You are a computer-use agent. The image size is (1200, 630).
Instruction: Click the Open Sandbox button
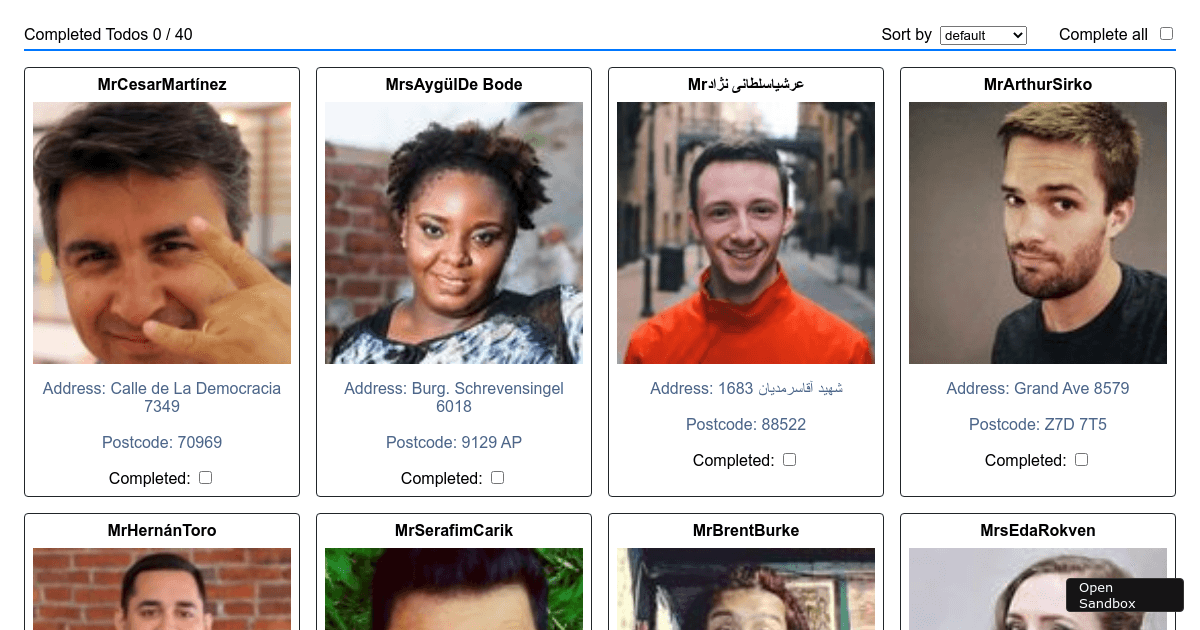(1125, 595)
